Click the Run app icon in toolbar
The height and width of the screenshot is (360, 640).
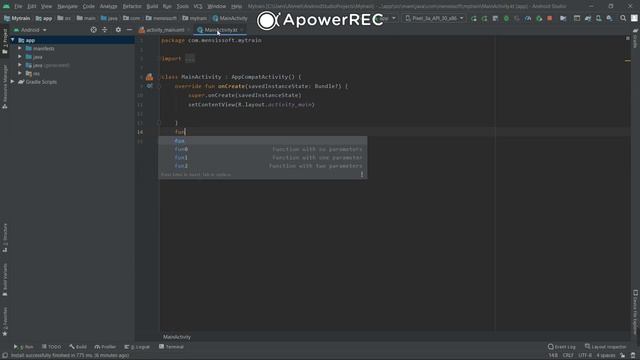(473, 18)
